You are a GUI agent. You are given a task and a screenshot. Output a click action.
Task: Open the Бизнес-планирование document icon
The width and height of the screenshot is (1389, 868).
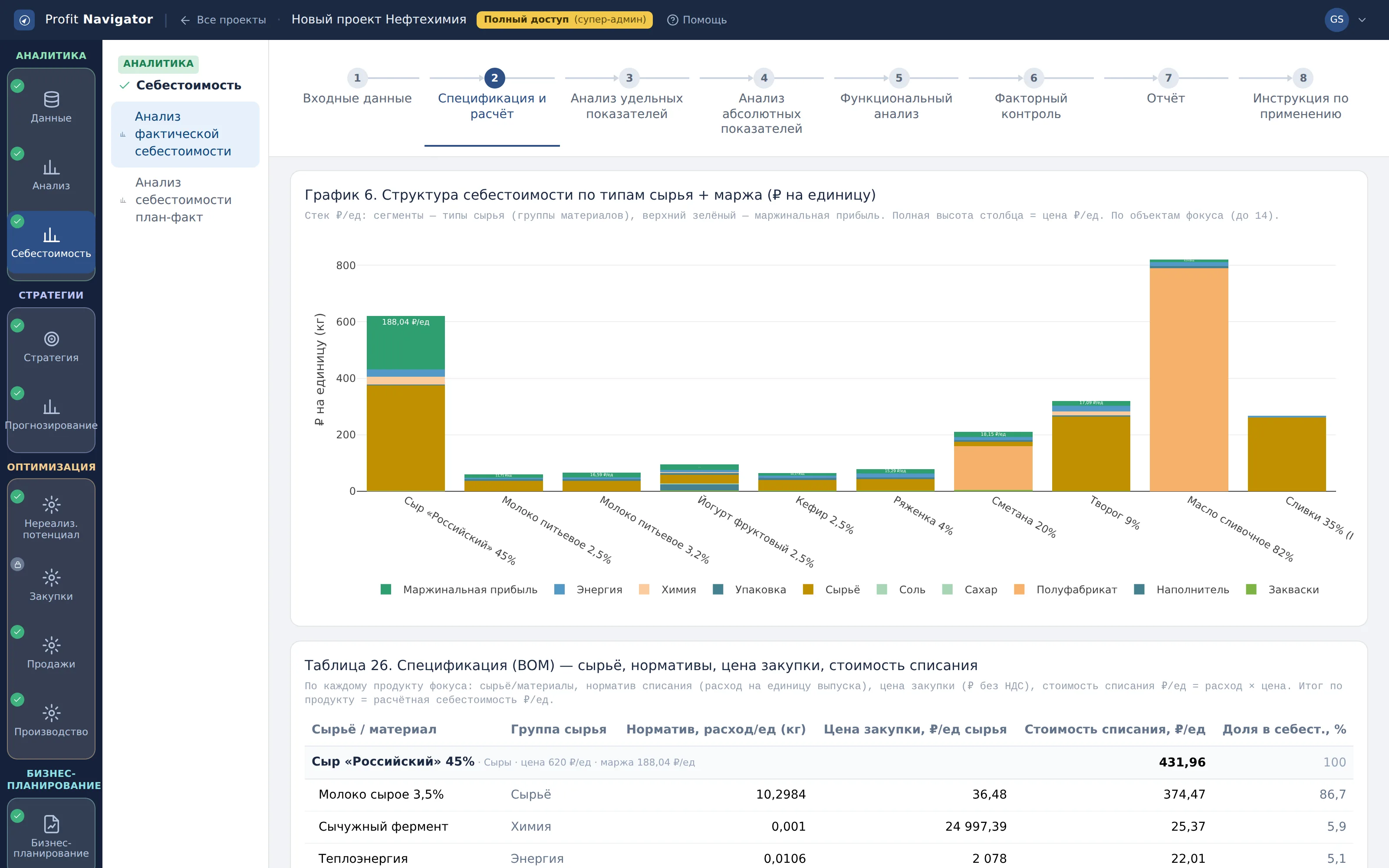51,824
